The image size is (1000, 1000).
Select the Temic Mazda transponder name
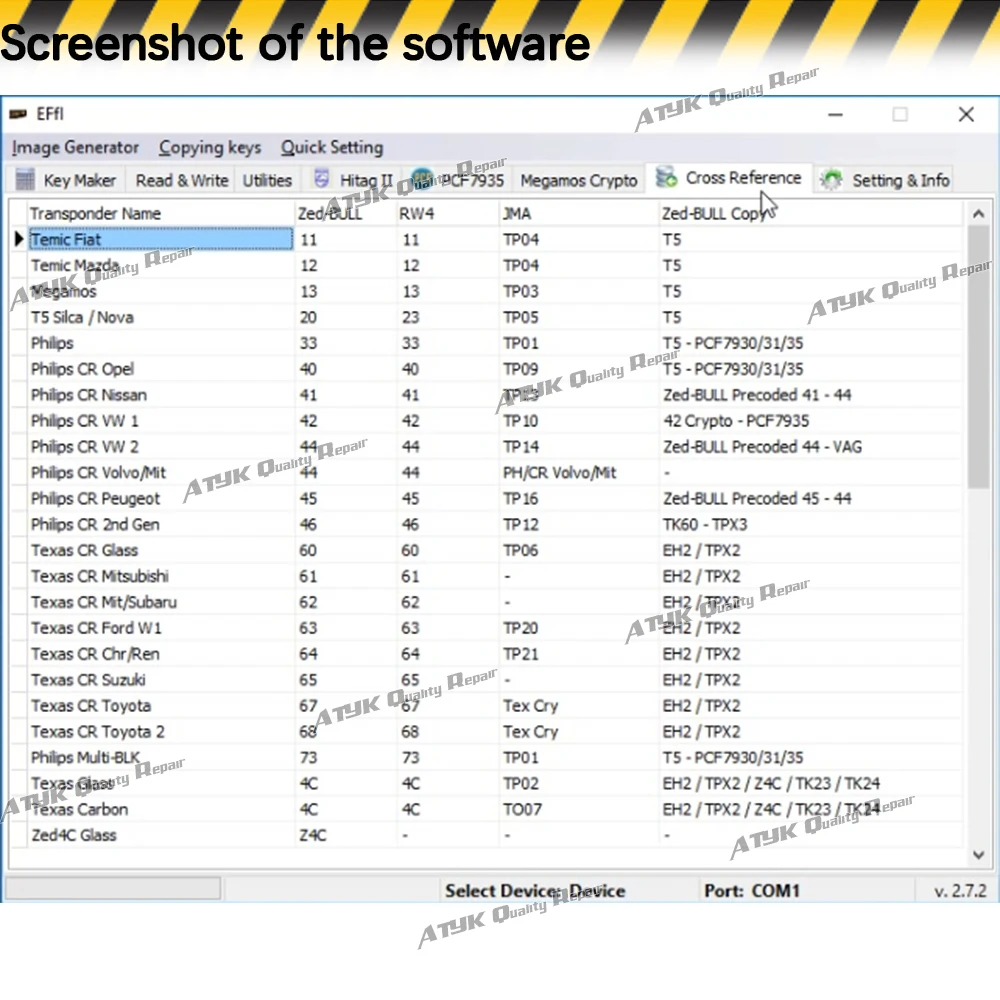75,265
